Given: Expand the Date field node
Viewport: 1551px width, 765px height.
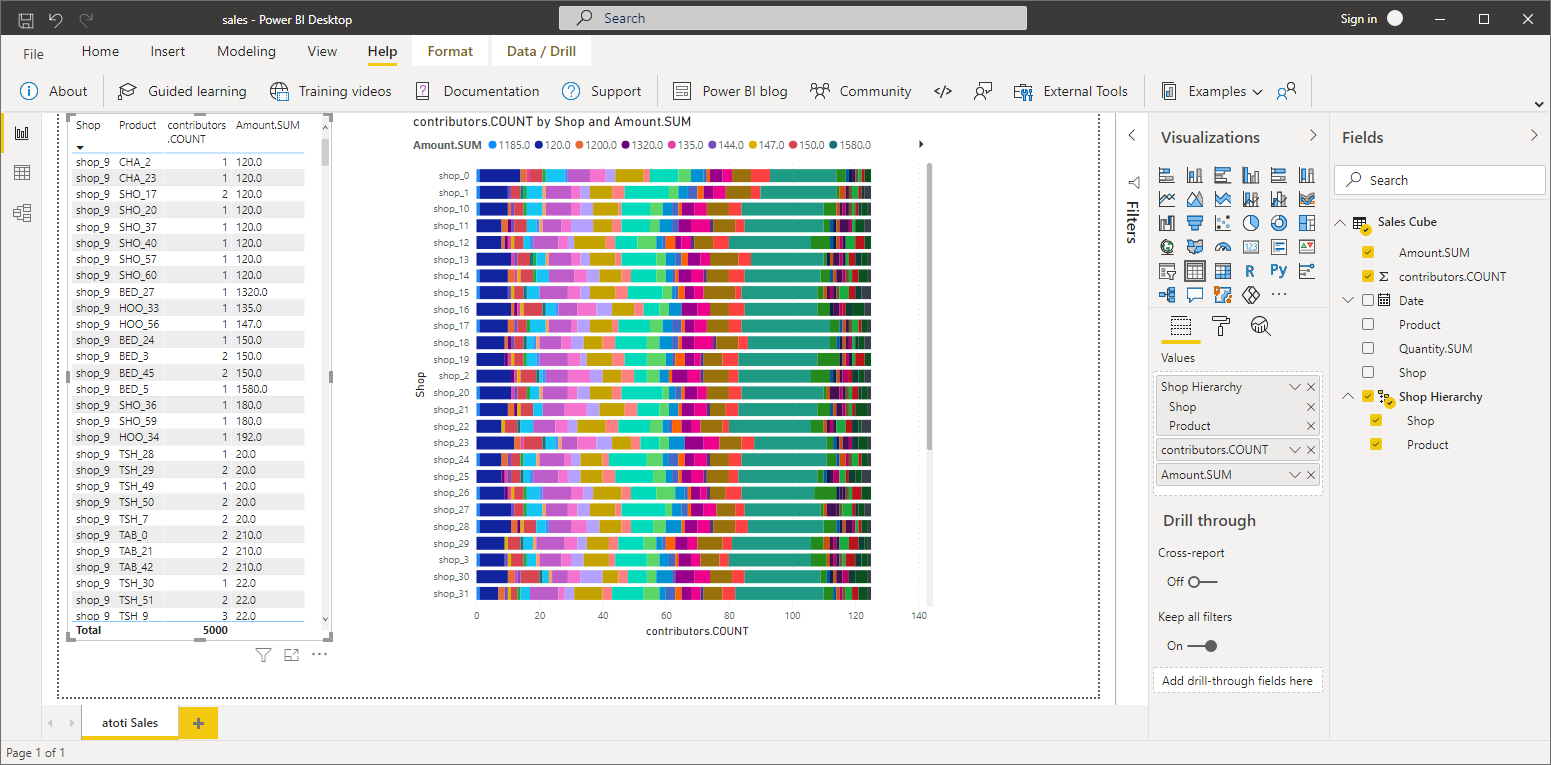Looking at the screenshot, I should (x=1348, y=299).
